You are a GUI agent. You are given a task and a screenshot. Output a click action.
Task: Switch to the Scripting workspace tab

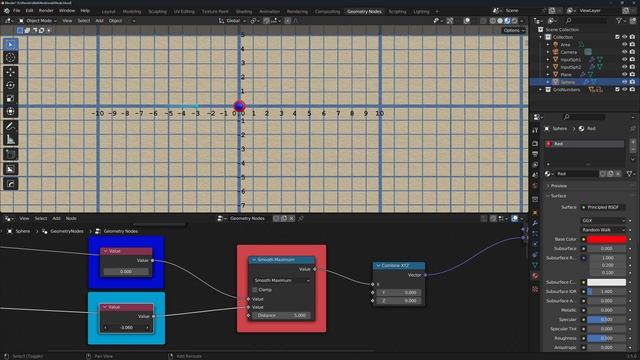coord(398,11)
